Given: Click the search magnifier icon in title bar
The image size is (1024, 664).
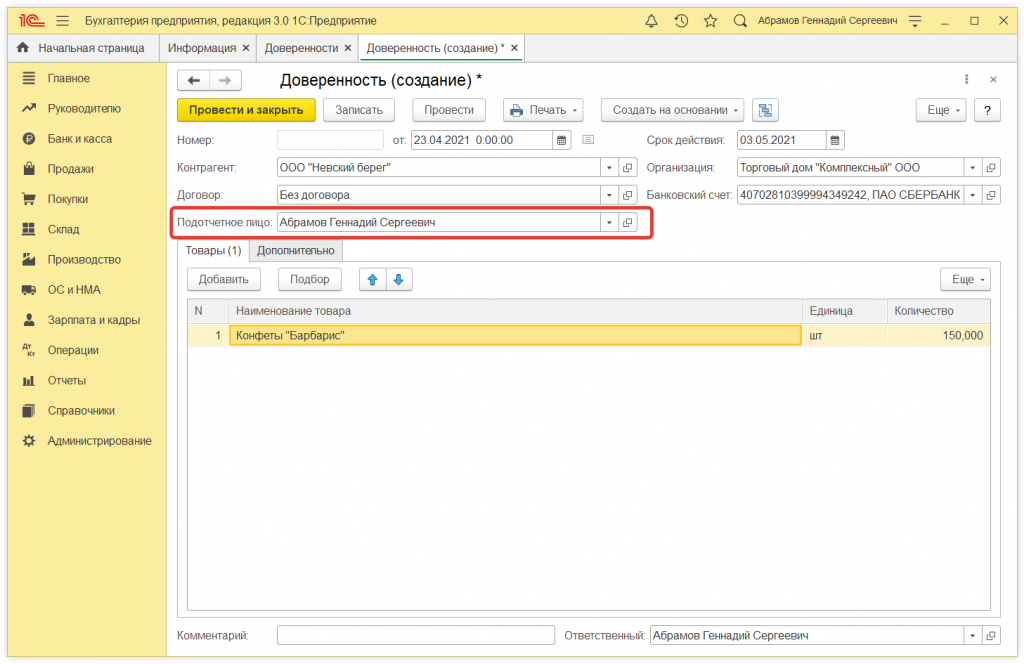Looking at the screenshot, I should tap(740, 20).
